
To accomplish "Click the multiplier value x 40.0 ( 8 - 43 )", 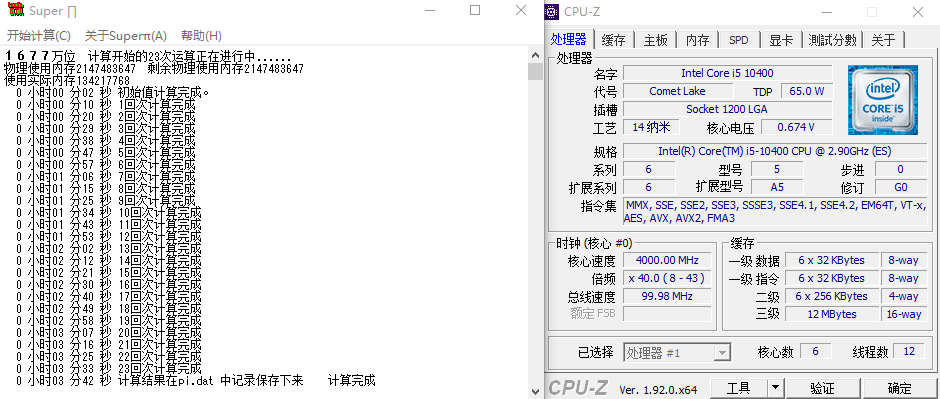I will tap(667, 279).
